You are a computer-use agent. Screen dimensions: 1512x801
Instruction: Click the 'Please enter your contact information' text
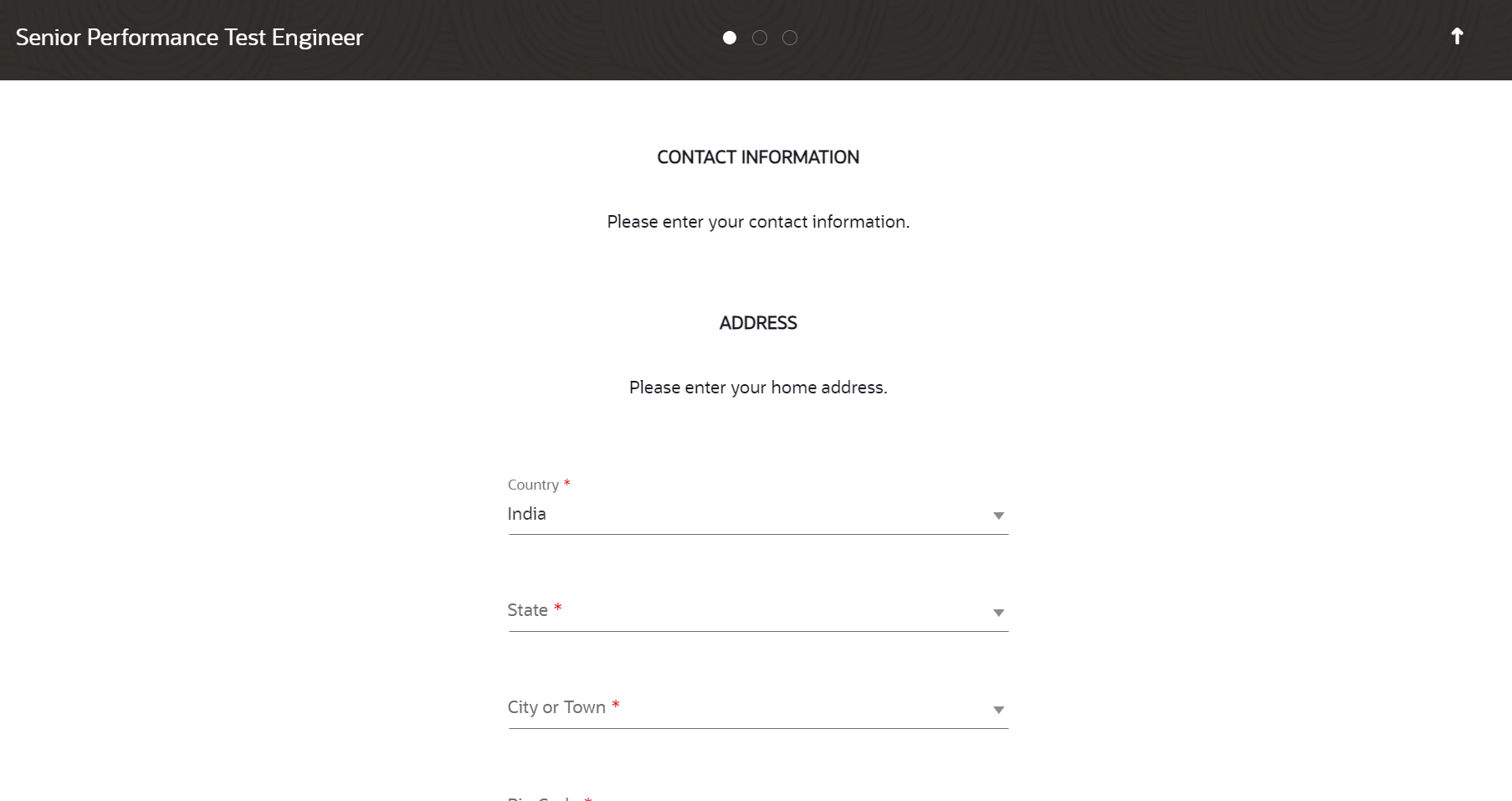[x=758, y=222]
